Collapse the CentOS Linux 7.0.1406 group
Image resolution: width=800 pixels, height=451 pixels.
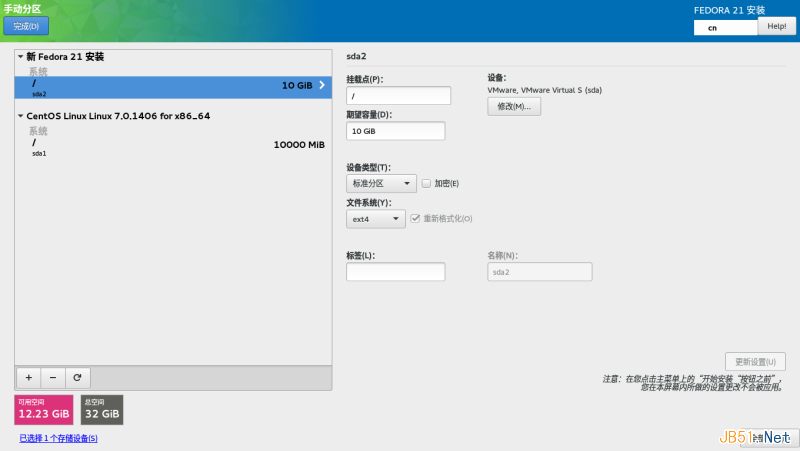tap(20, 116)
